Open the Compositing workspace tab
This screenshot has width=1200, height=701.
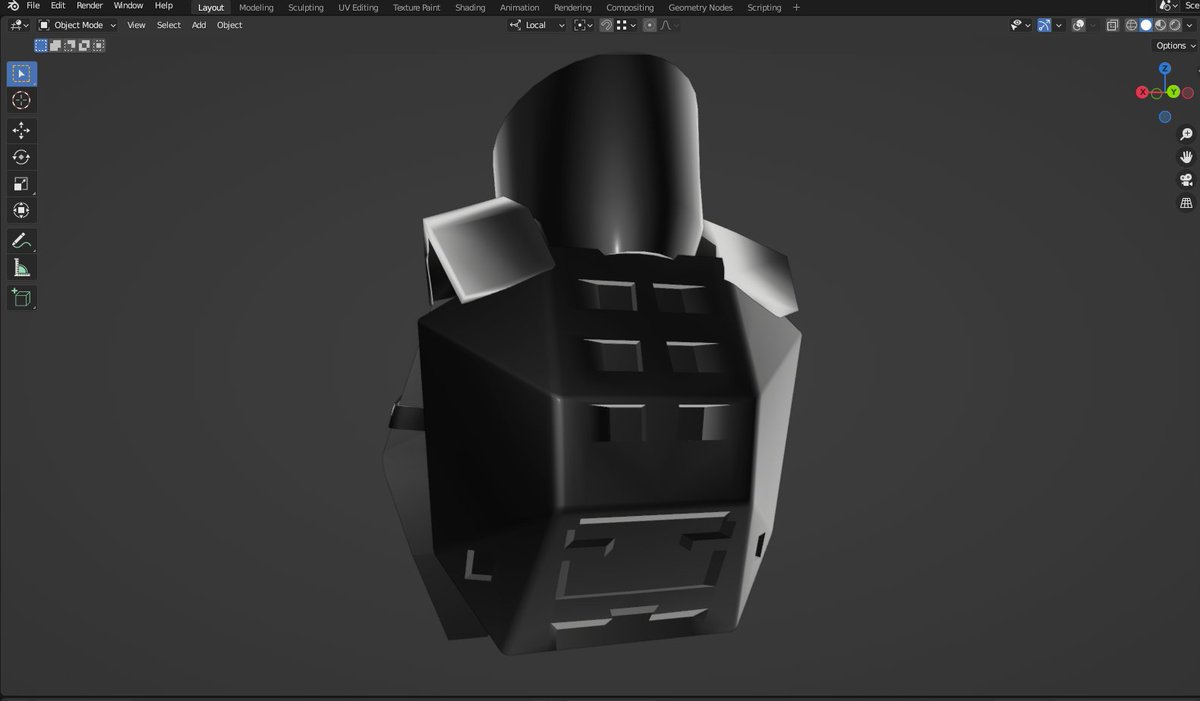[630, 7]
